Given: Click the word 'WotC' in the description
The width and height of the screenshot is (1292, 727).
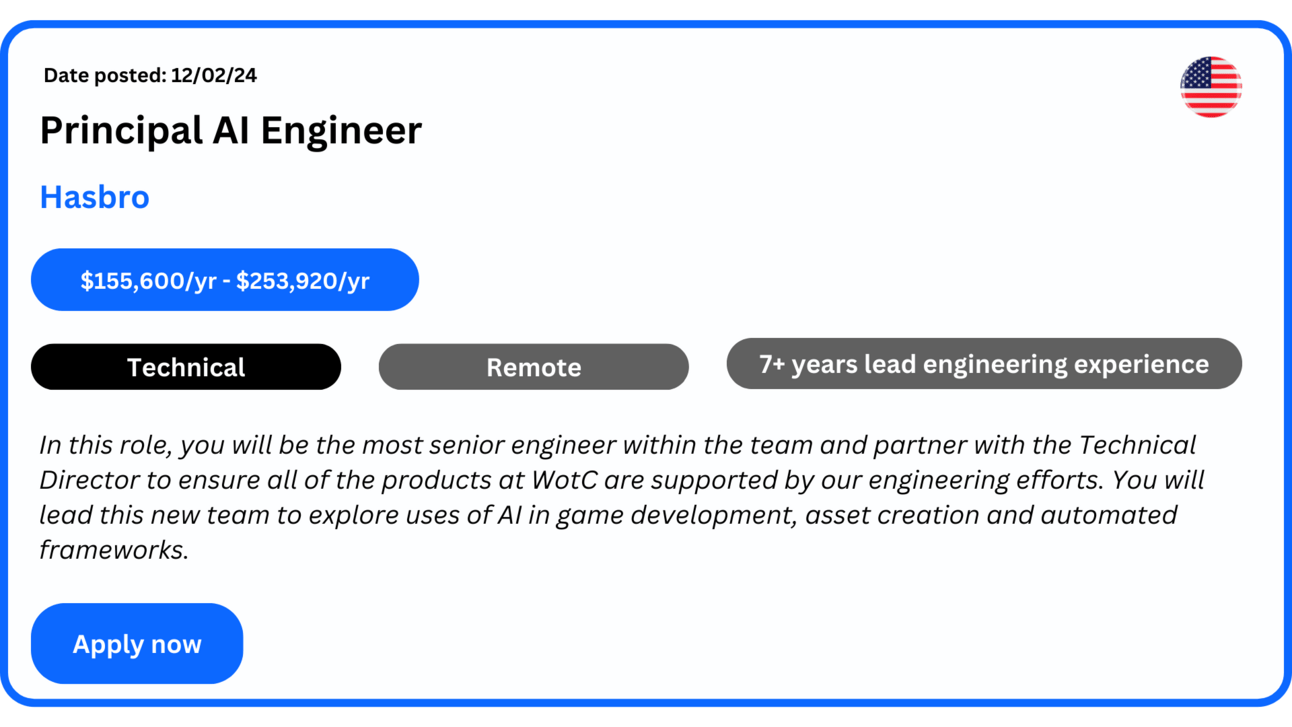Looking at the screenshot, I should tap(564, 480).
